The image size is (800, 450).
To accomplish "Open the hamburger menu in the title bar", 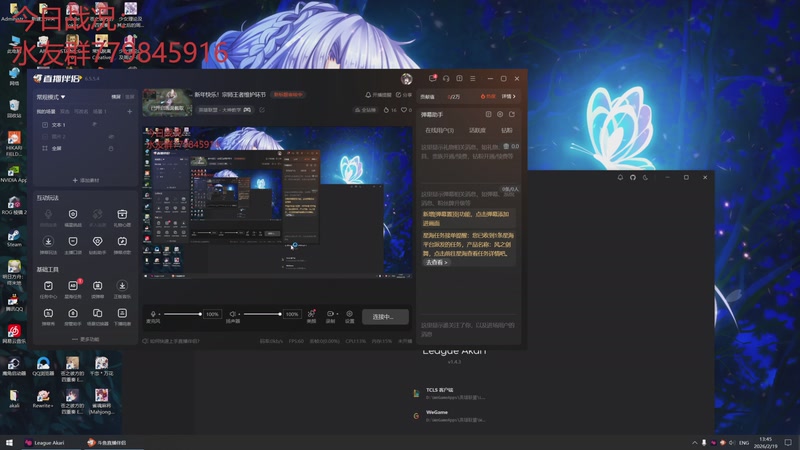I will click(473, 79).
